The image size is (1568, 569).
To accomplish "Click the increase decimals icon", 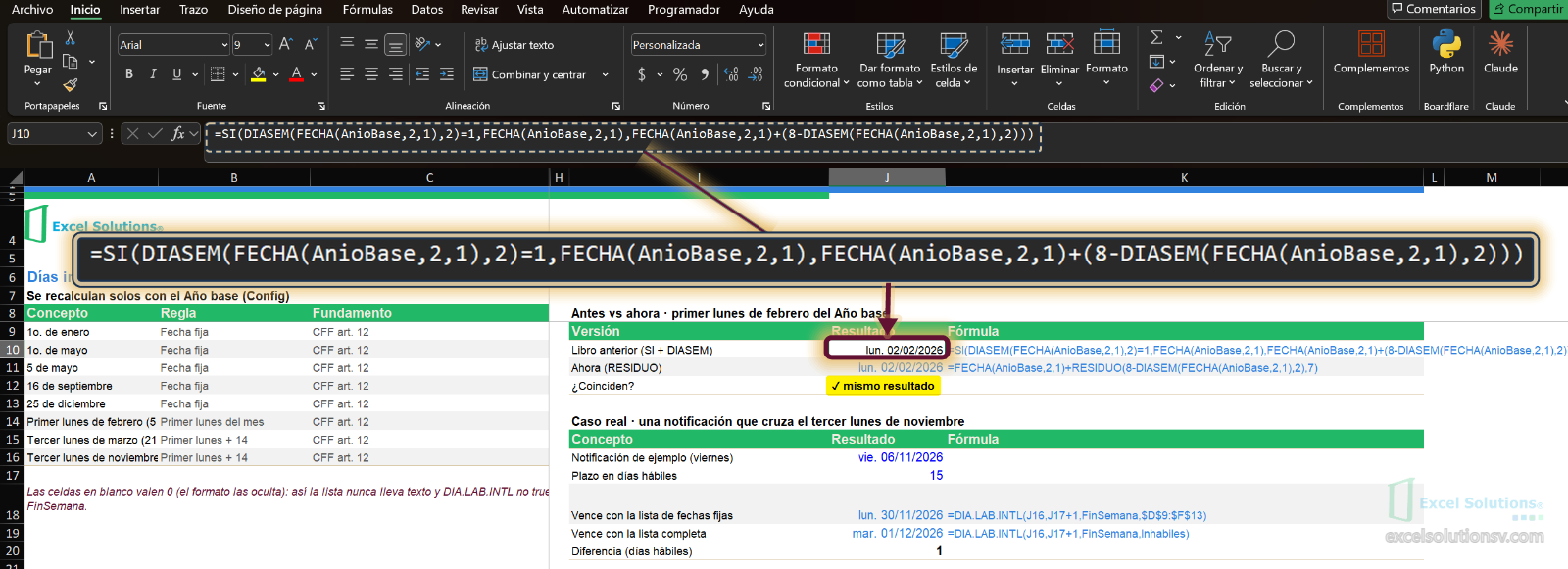I will coord(731,74).
